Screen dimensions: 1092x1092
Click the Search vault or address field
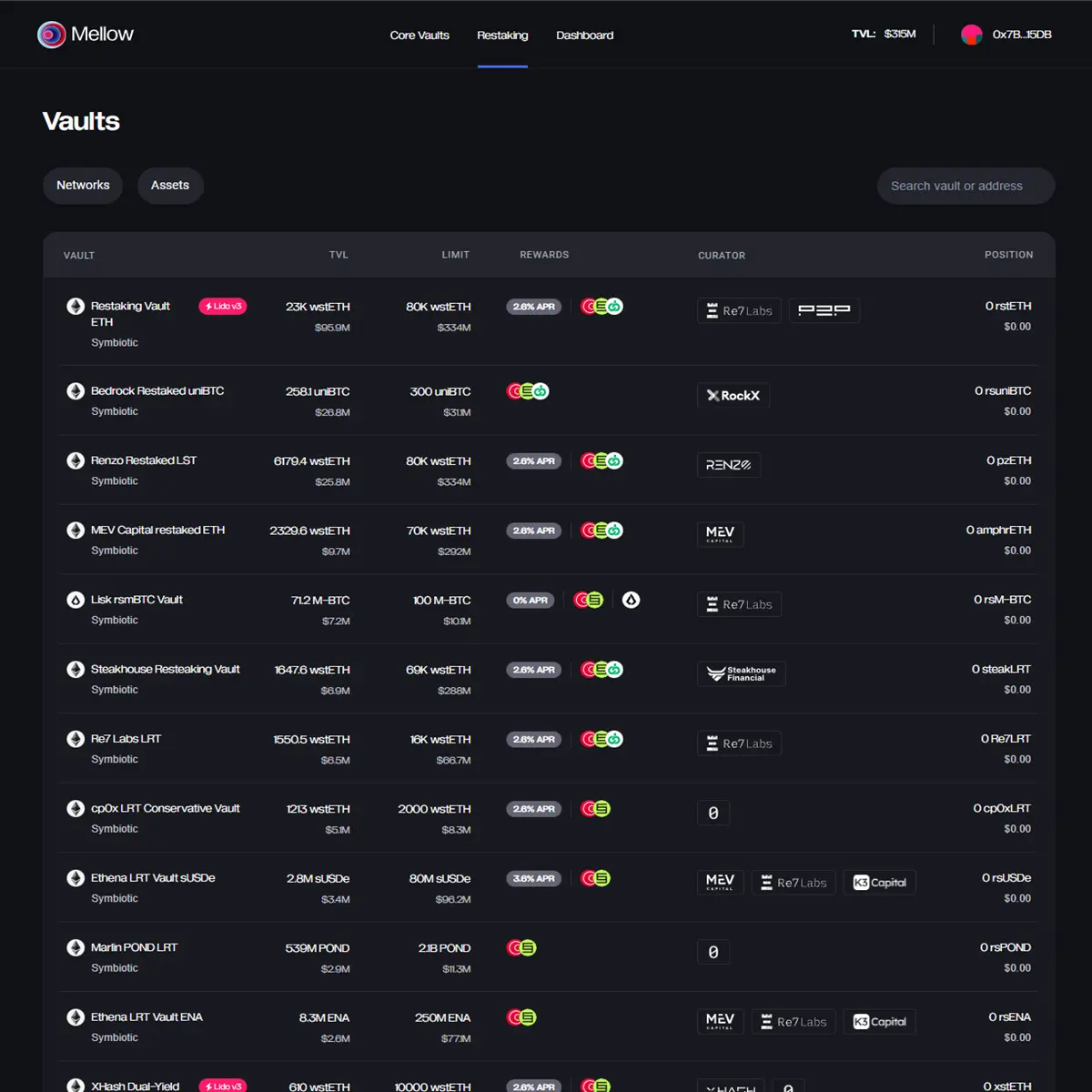pyautogui.click(x=966, y=186)
